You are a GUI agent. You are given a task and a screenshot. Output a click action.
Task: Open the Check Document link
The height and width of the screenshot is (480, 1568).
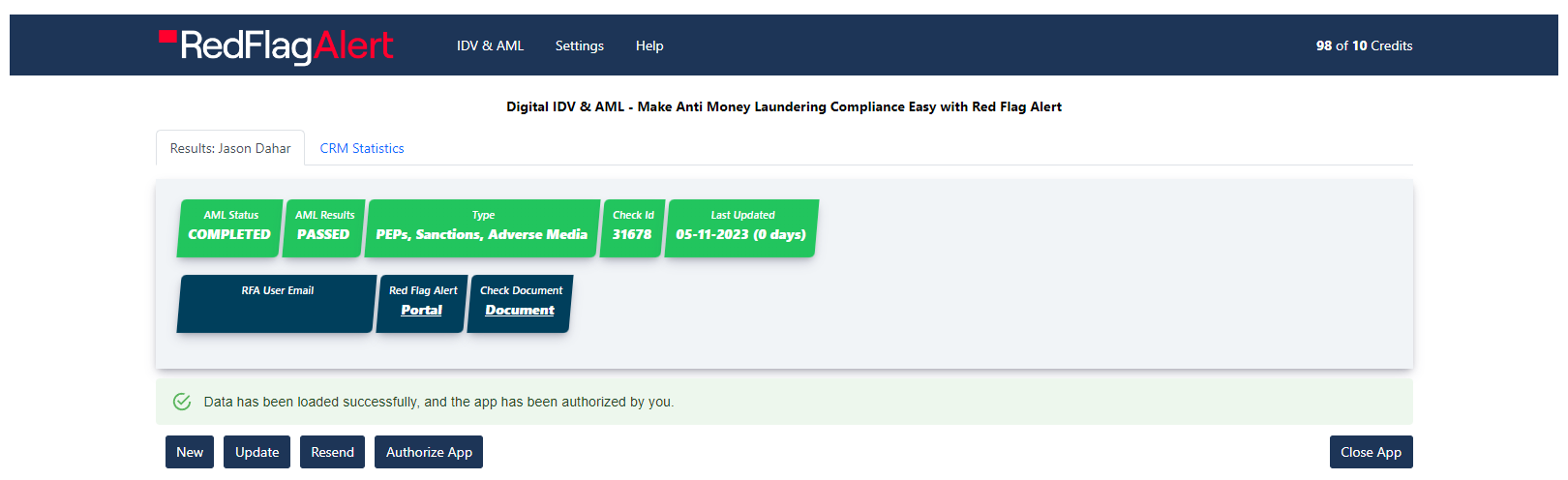520,310
